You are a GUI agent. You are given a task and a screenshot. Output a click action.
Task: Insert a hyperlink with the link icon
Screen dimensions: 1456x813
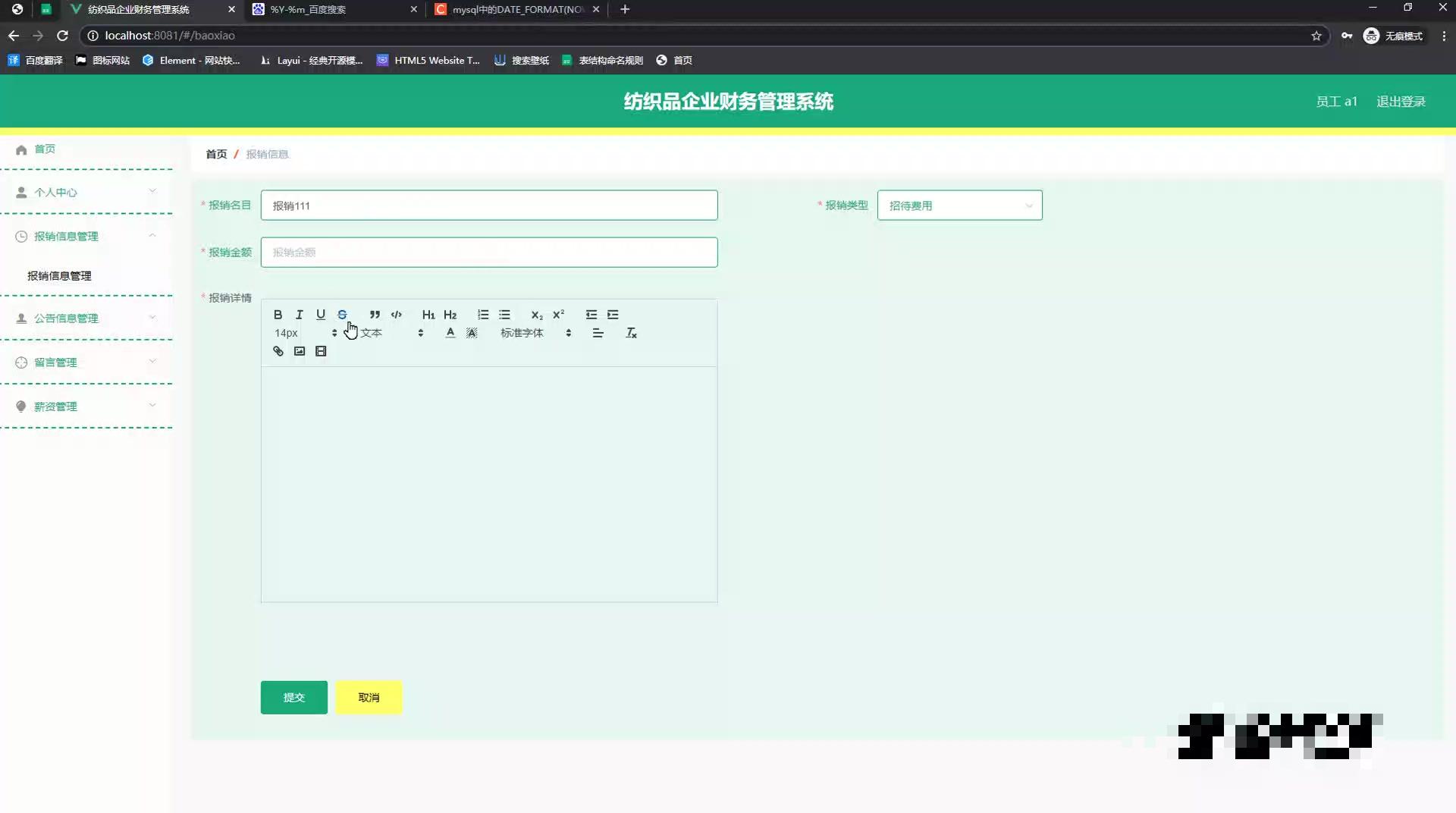pos(278,351)
